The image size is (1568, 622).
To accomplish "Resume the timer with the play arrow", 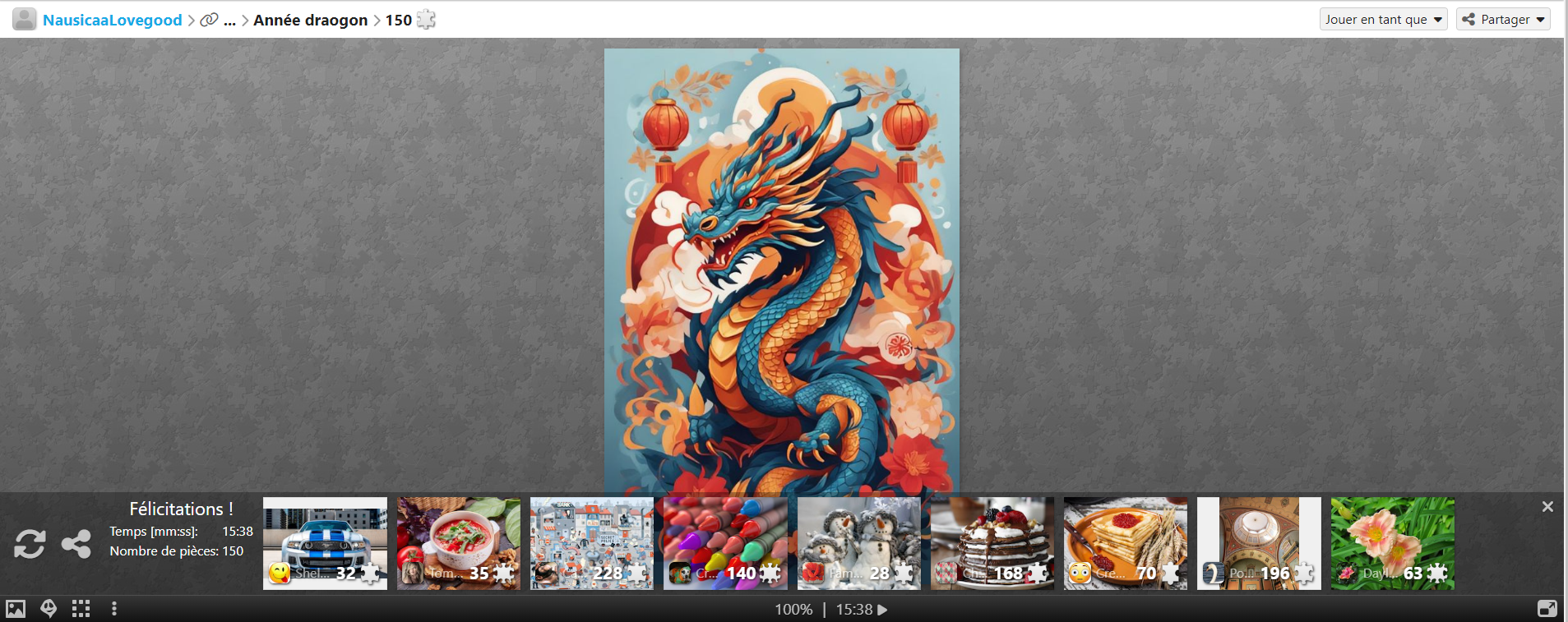I will click(882, 610).
